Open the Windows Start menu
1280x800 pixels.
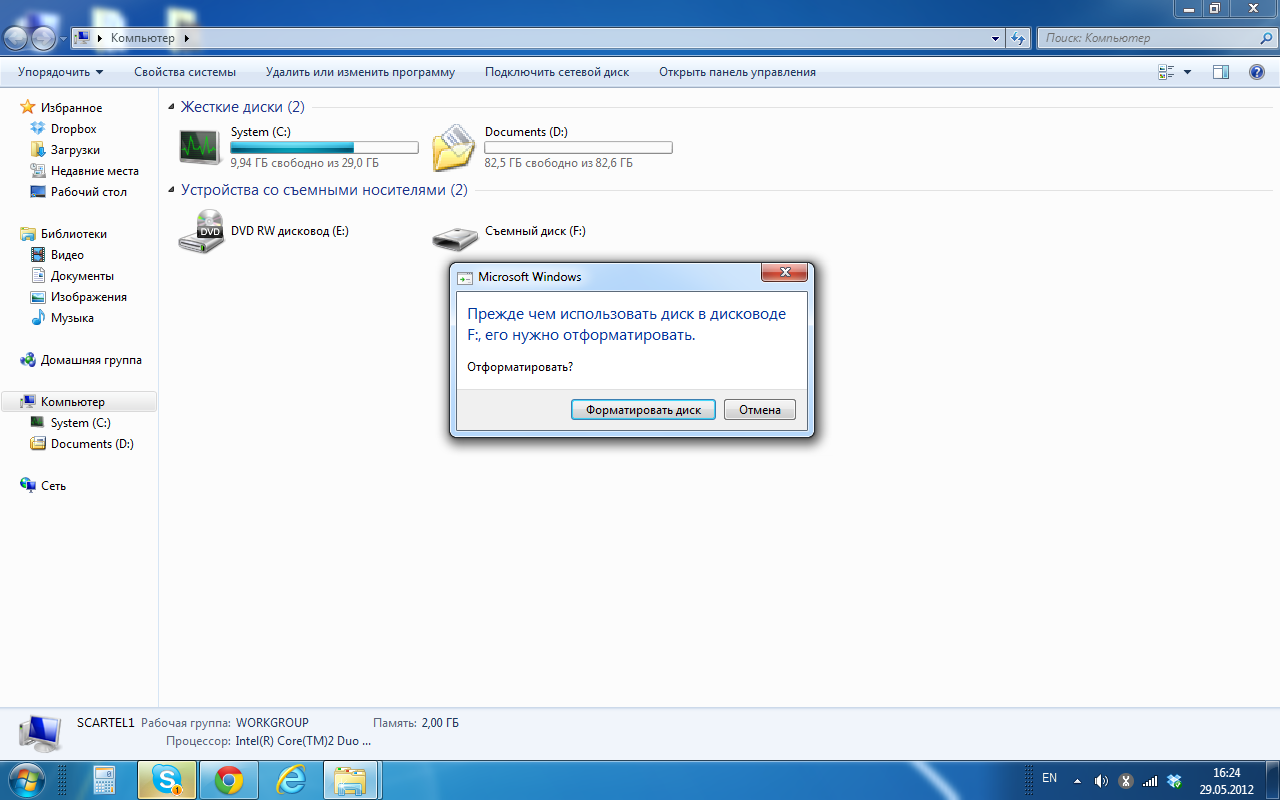coord(25,779)
